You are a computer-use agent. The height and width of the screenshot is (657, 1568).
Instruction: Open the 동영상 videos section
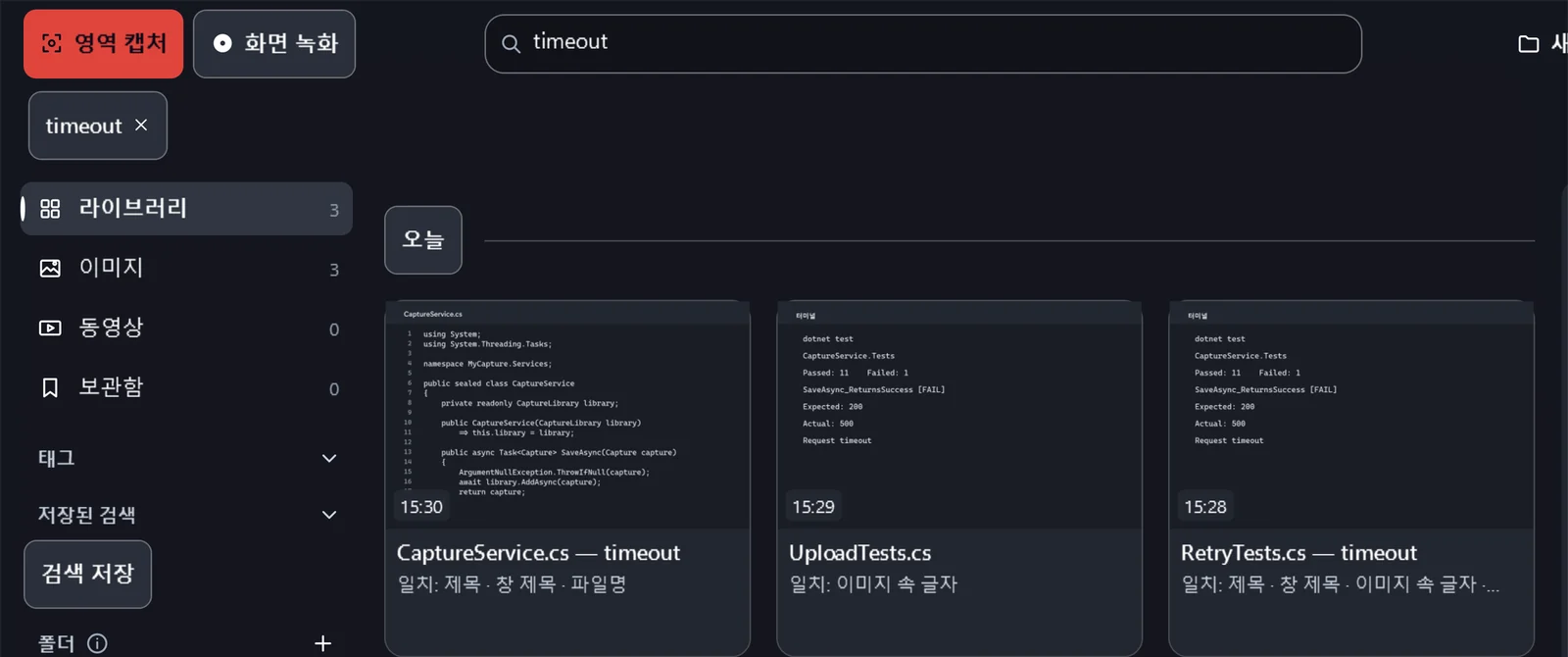[x=186, y=328]
